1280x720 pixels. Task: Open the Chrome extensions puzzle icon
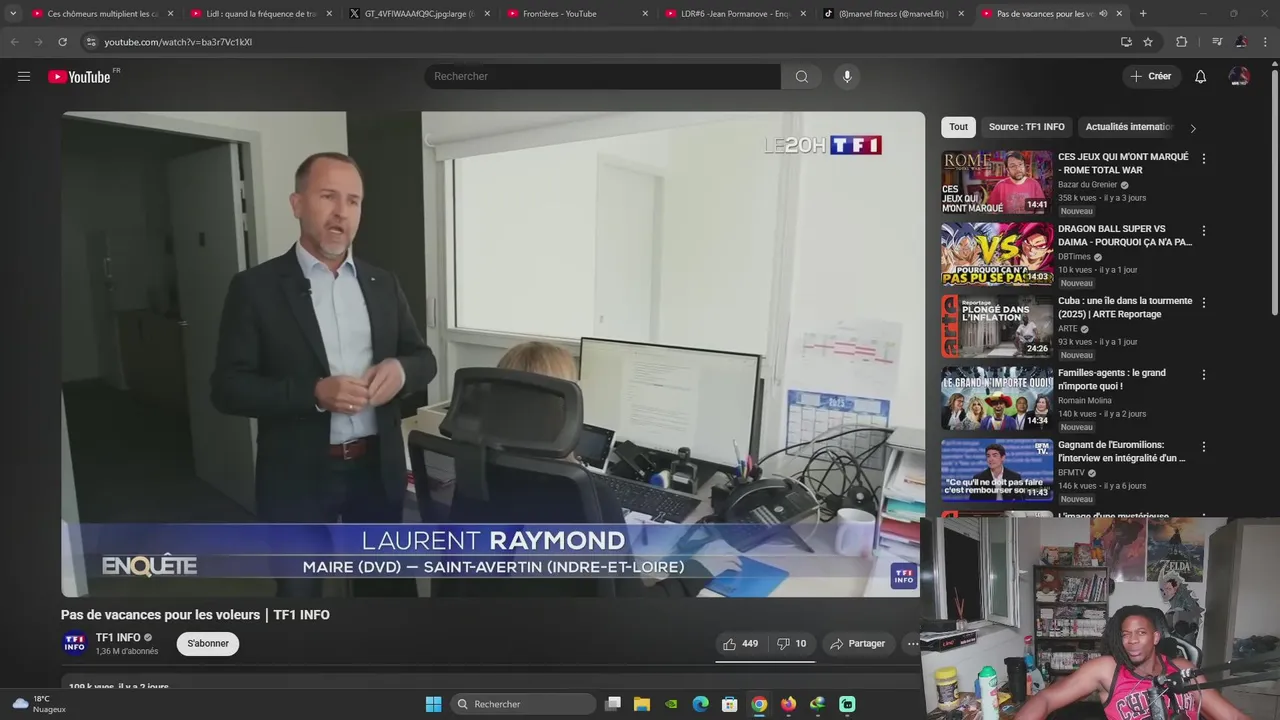(x=1181, y=42)
